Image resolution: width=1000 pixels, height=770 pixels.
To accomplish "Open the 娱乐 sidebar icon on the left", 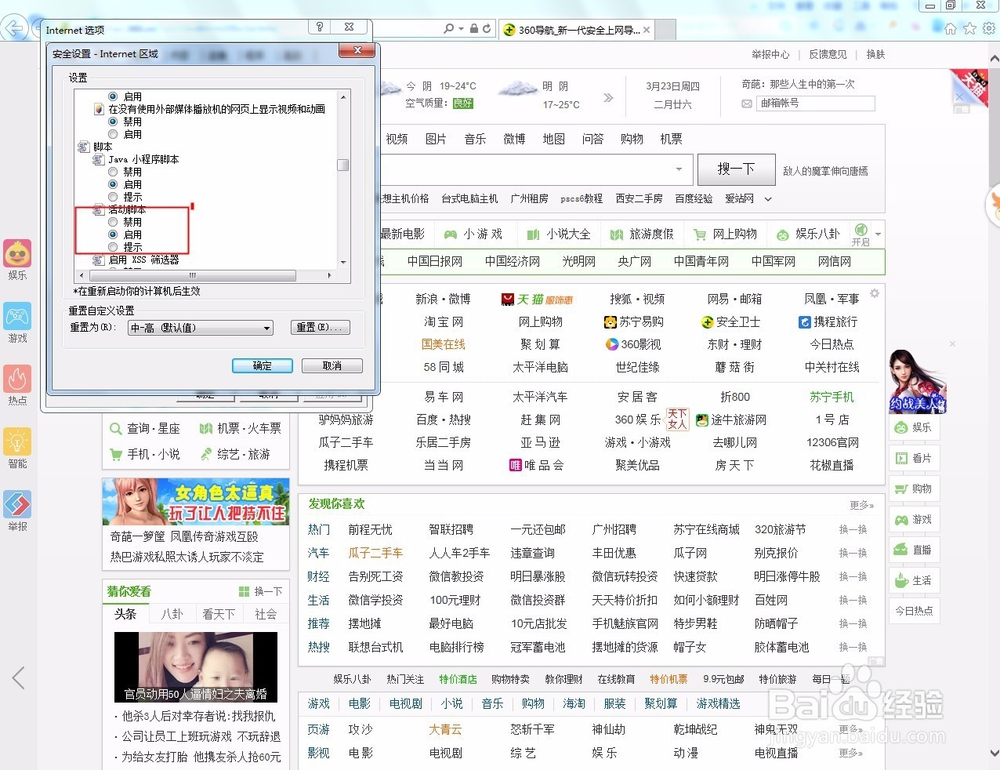I will point(17,254).
